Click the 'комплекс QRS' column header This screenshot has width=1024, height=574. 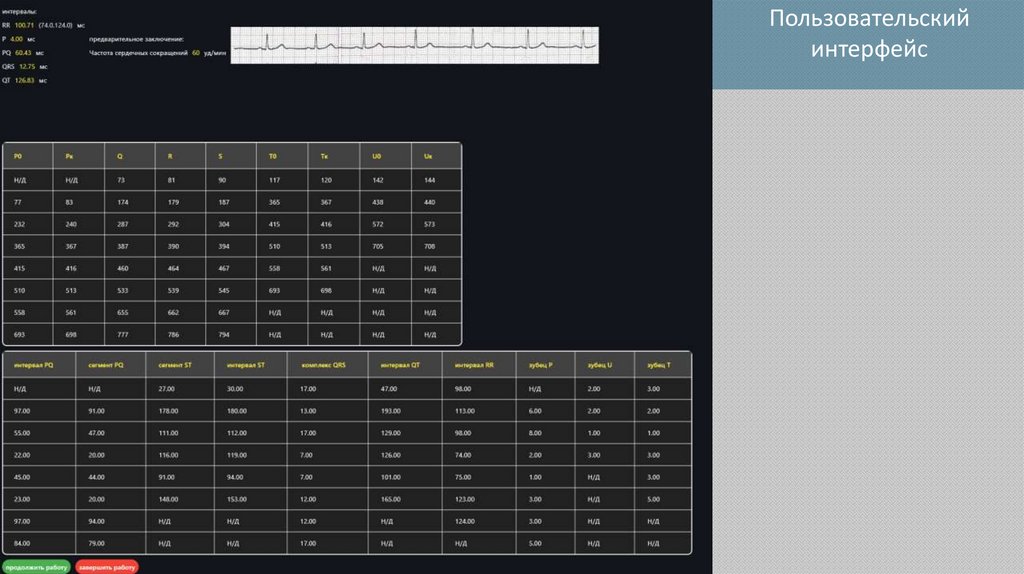pos(328,365)
